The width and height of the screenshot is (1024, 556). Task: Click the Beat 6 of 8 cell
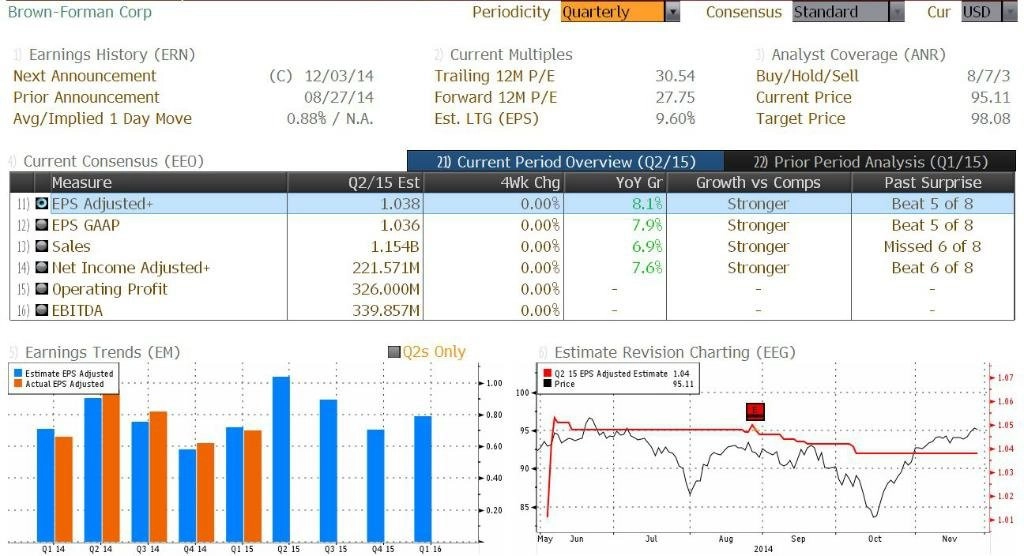tap(933, 268)
